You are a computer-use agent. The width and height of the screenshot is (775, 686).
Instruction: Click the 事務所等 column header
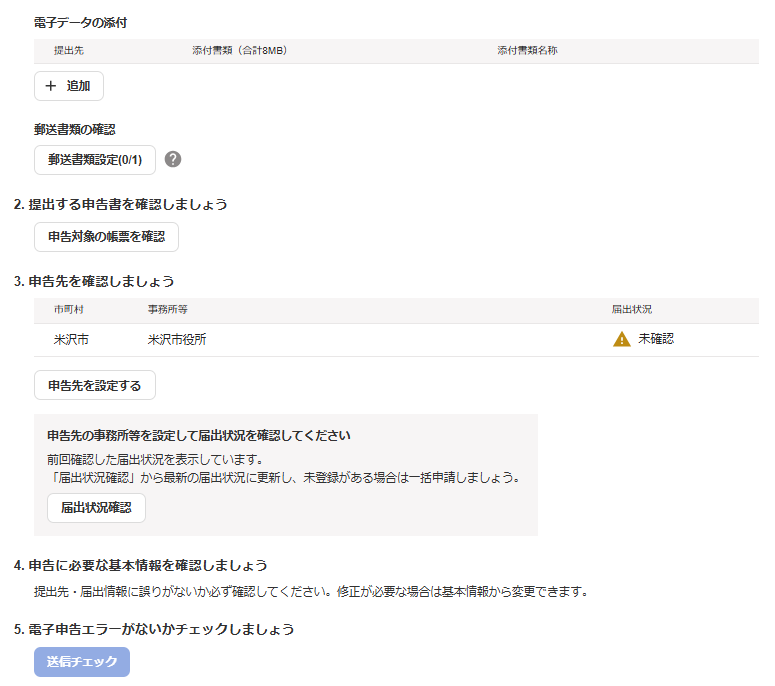pyautogui.click(x=168, y=309)
